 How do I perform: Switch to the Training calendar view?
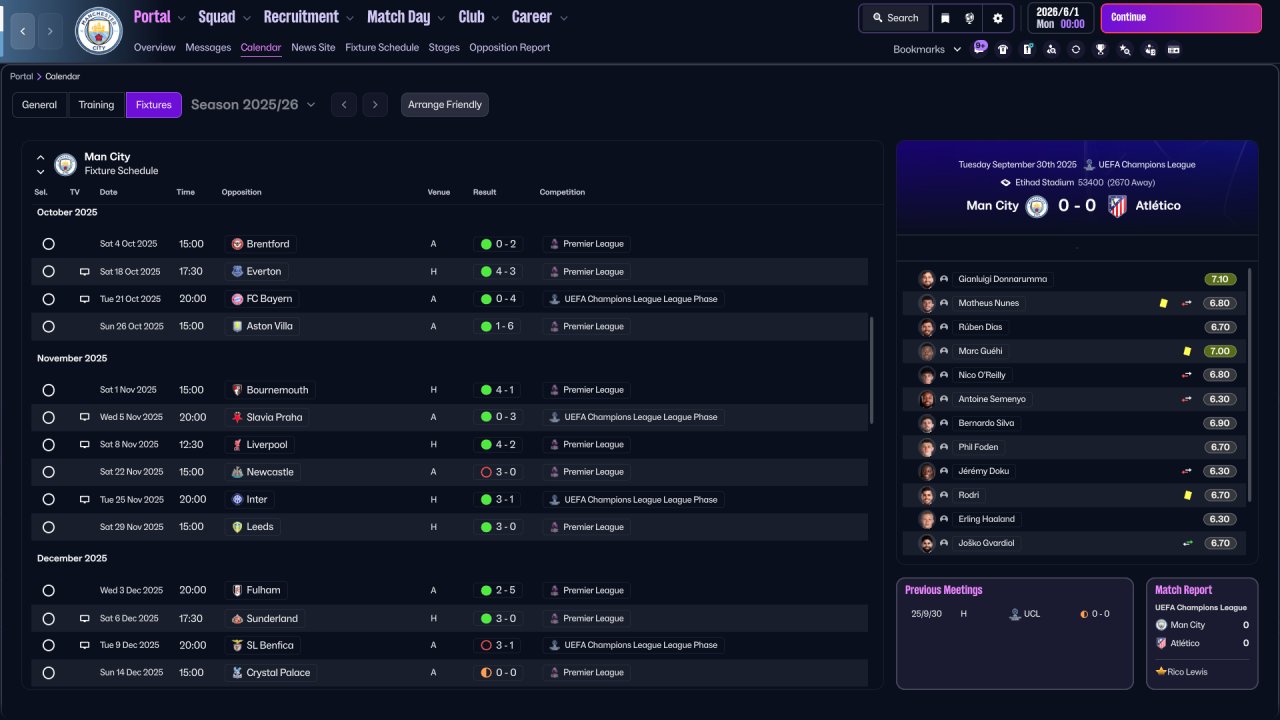pyautogui.click(x=97, y=105)
